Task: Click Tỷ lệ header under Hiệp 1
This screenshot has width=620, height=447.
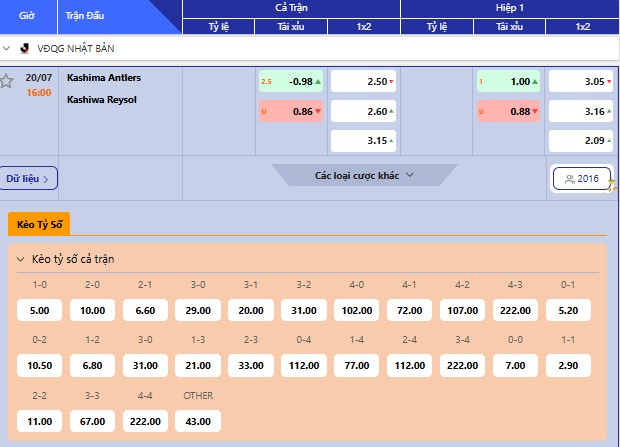Action: point(437,27)
